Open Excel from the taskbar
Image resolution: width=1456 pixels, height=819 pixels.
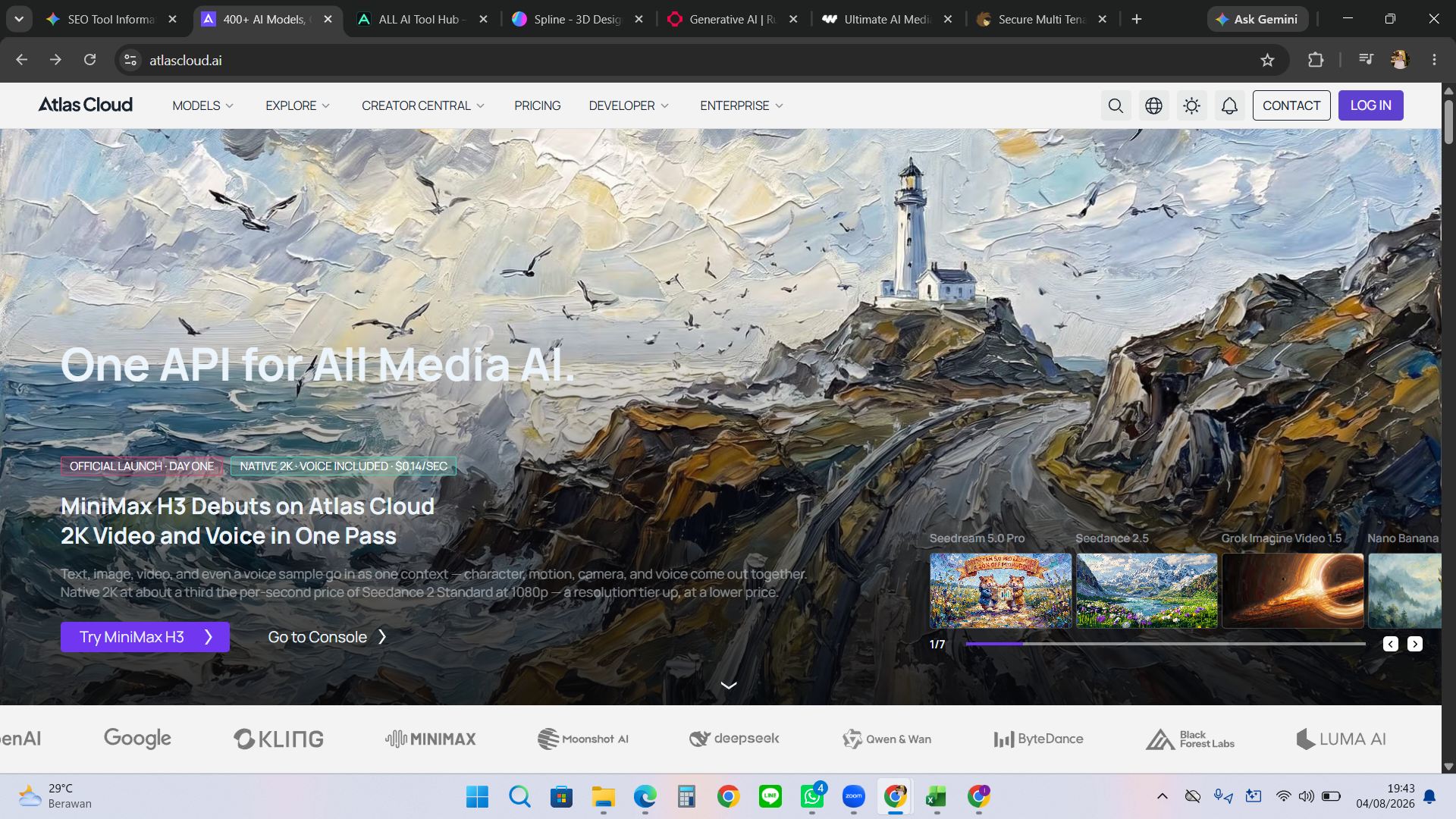(937, 796)
